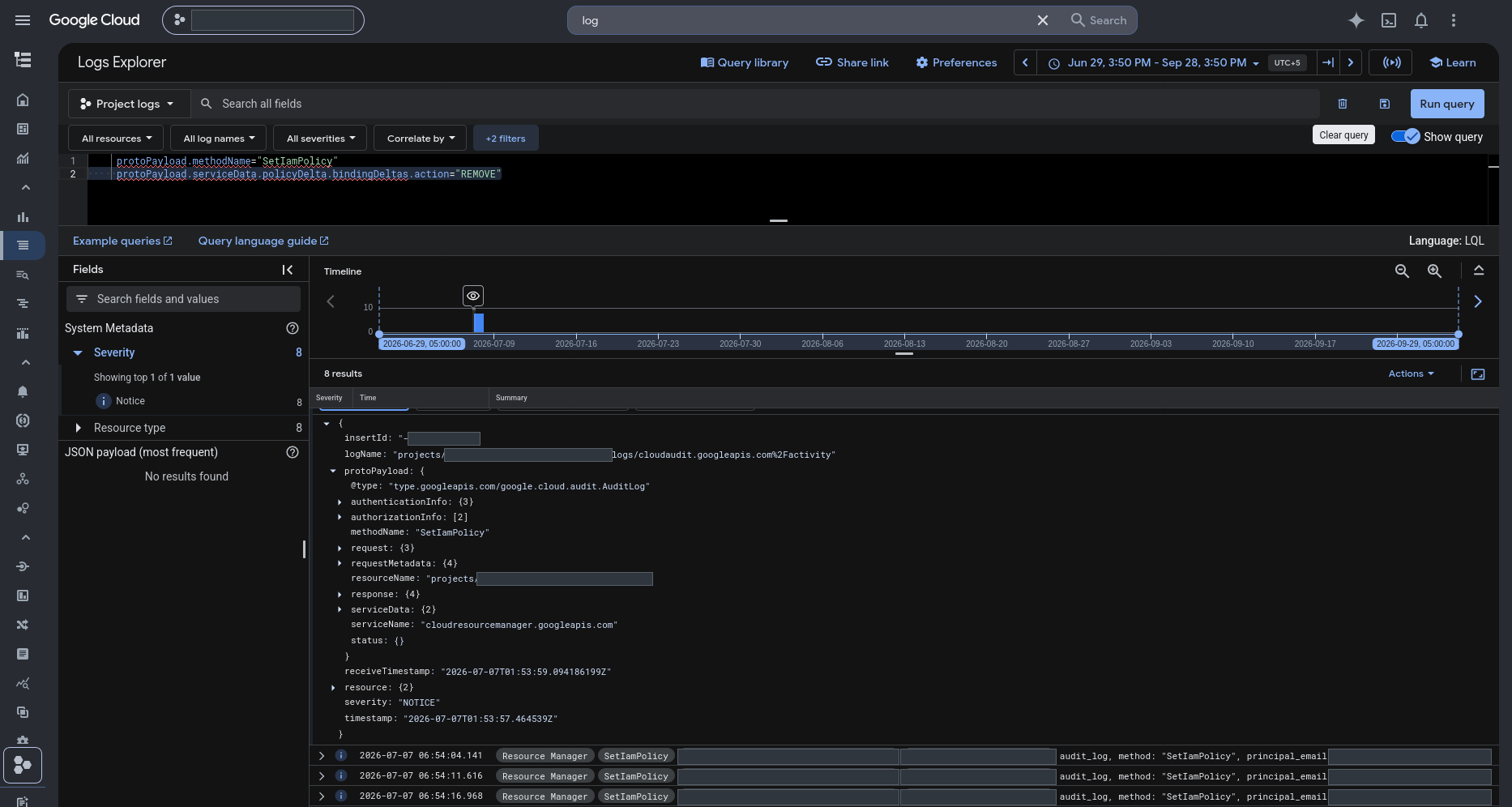Screen dimensions: 1512x807
Task: Open results in fullscreen view icon
Action: pyautogui.click(x=1478, y=374)
